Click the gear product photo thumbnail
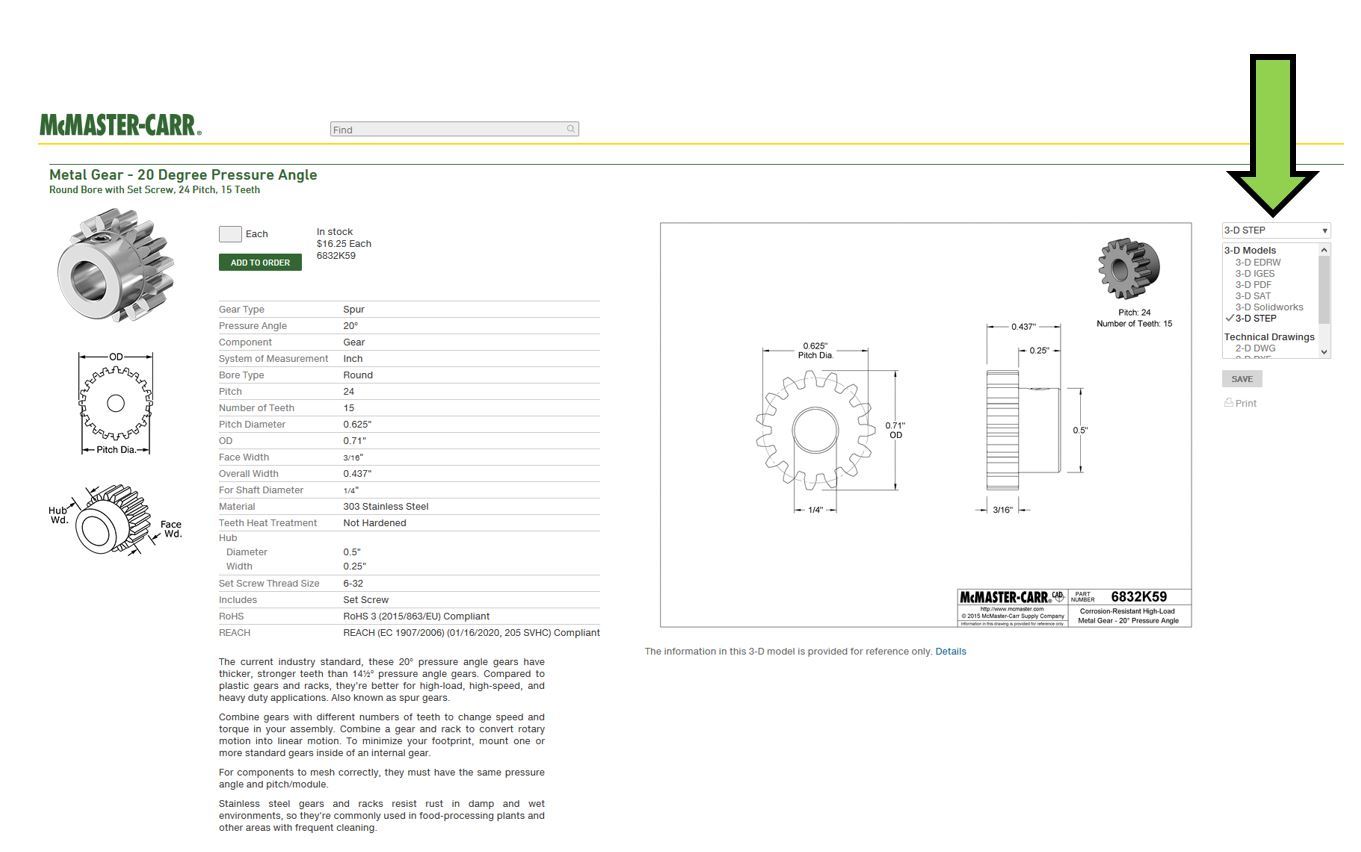Viewport: 1361px width, 852px height. point(116,266)
